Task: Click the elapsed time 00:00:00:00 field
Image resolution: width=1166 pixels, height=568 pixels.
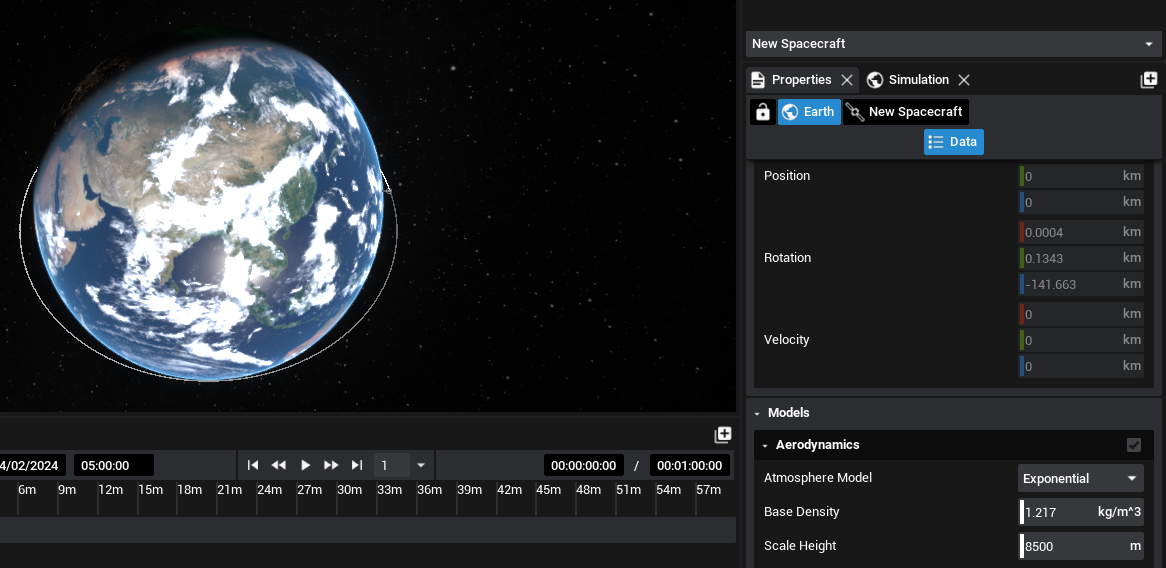Action: pyautogui.click(x=584, y=465)
